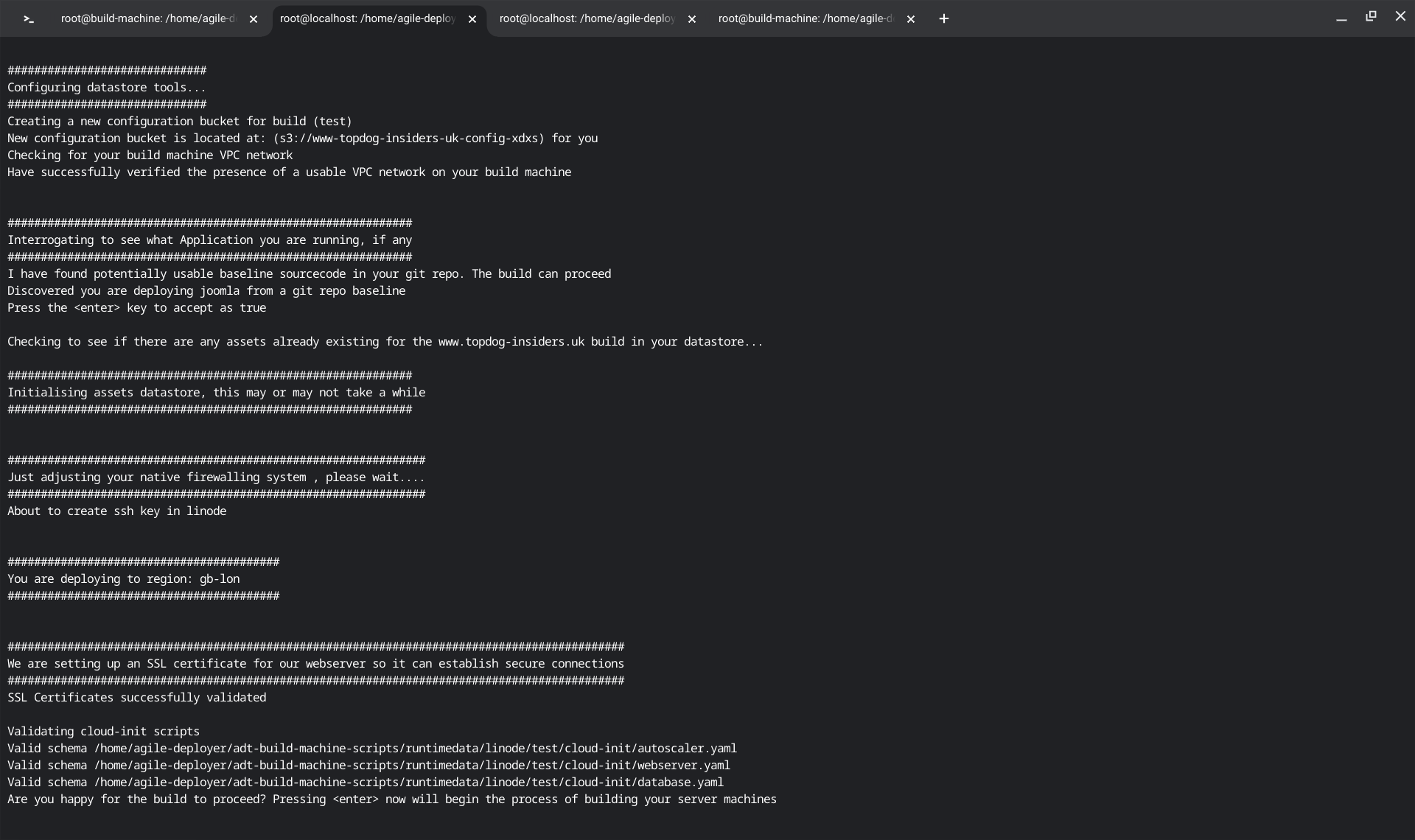Viewport: 1415px width, 840px height.
Task: Click the 'gb-lon' region text
Action: 219,579
